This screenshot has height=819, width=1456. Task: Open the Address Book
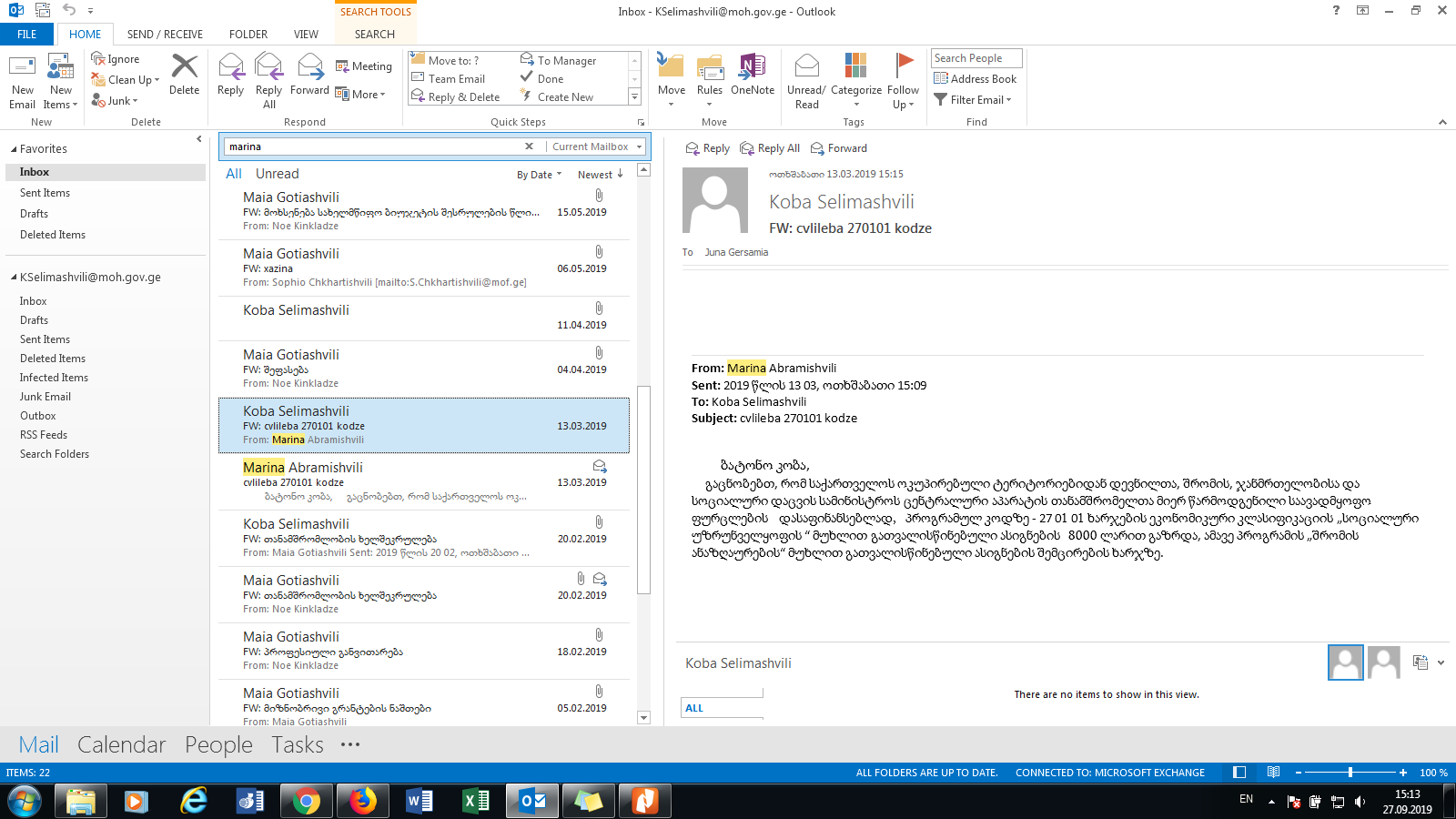click(x=976, y=79)
